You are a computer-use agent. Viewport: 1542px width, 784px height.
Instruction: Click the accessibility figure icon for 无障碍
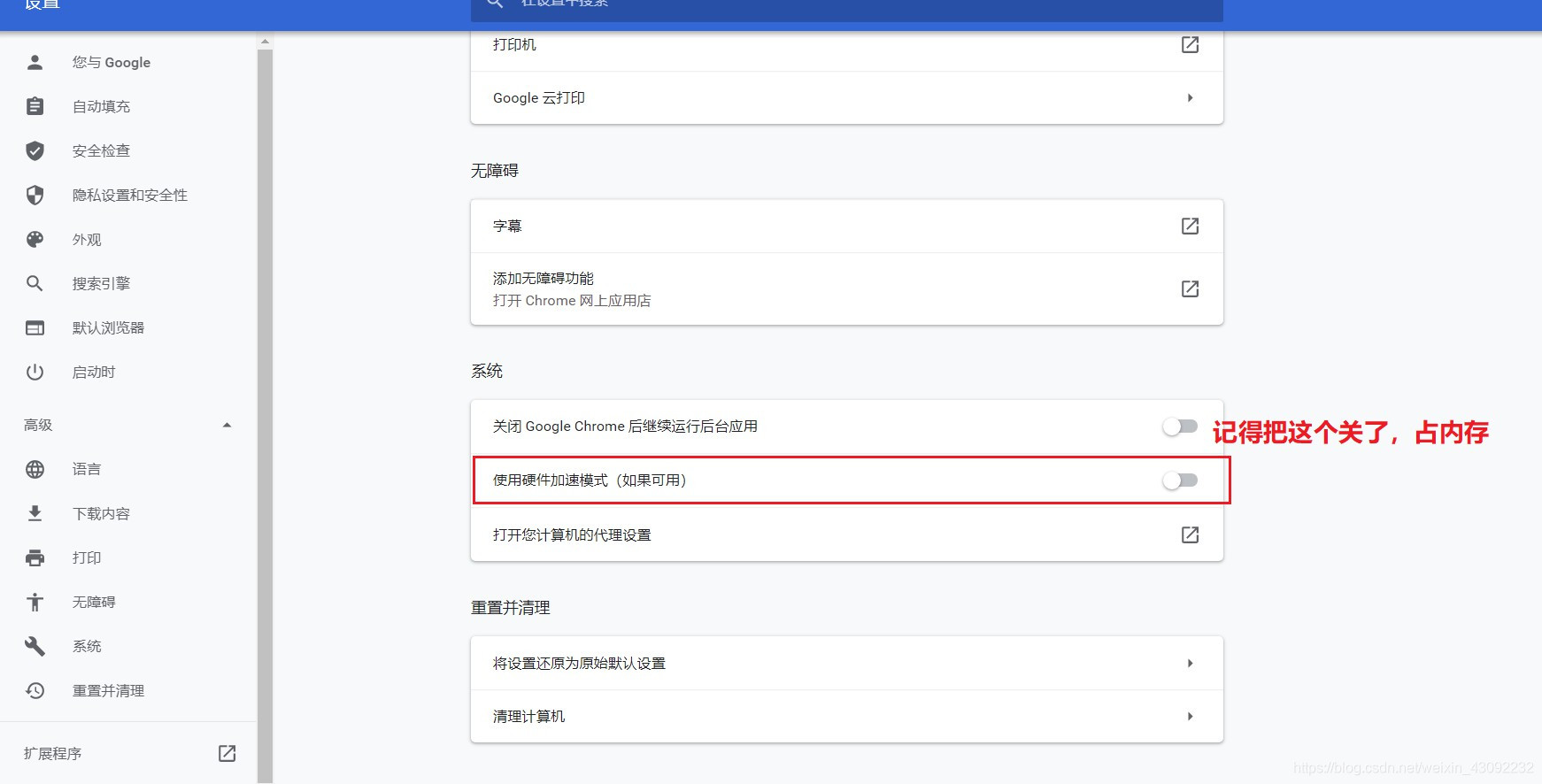35,602
